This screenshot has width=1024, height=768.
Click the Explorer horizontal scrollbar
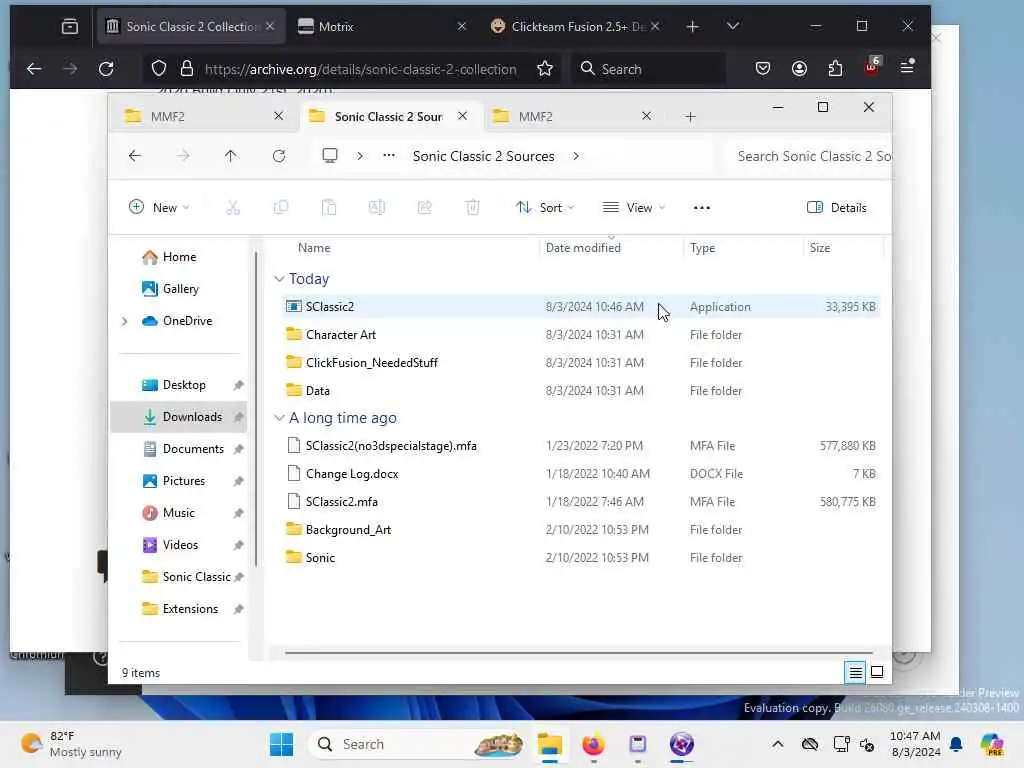pyautogui.click(x=579, y=652)
